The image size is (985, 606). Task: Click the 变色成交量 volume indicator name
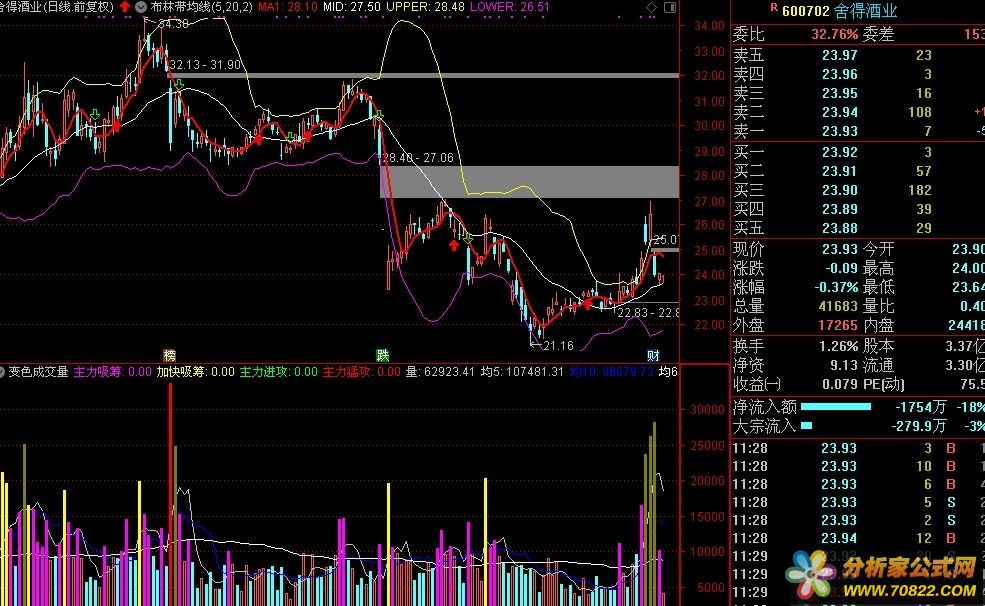(x=38, y=372)
